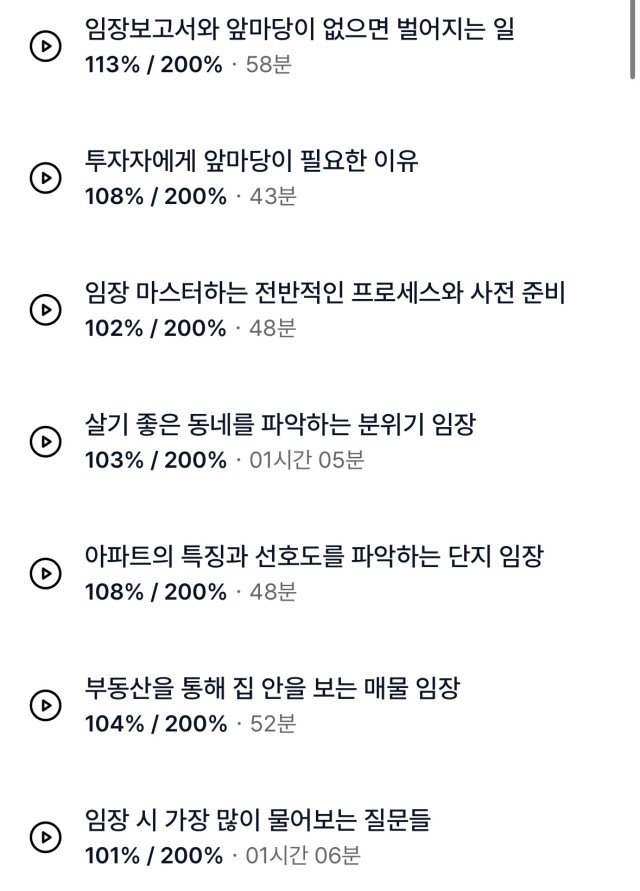Tap play icon for '살기 좋은 동네를 파악하는 분위기 임장'
The width and height of the screenshot is (640, 891).
[45, 442]
